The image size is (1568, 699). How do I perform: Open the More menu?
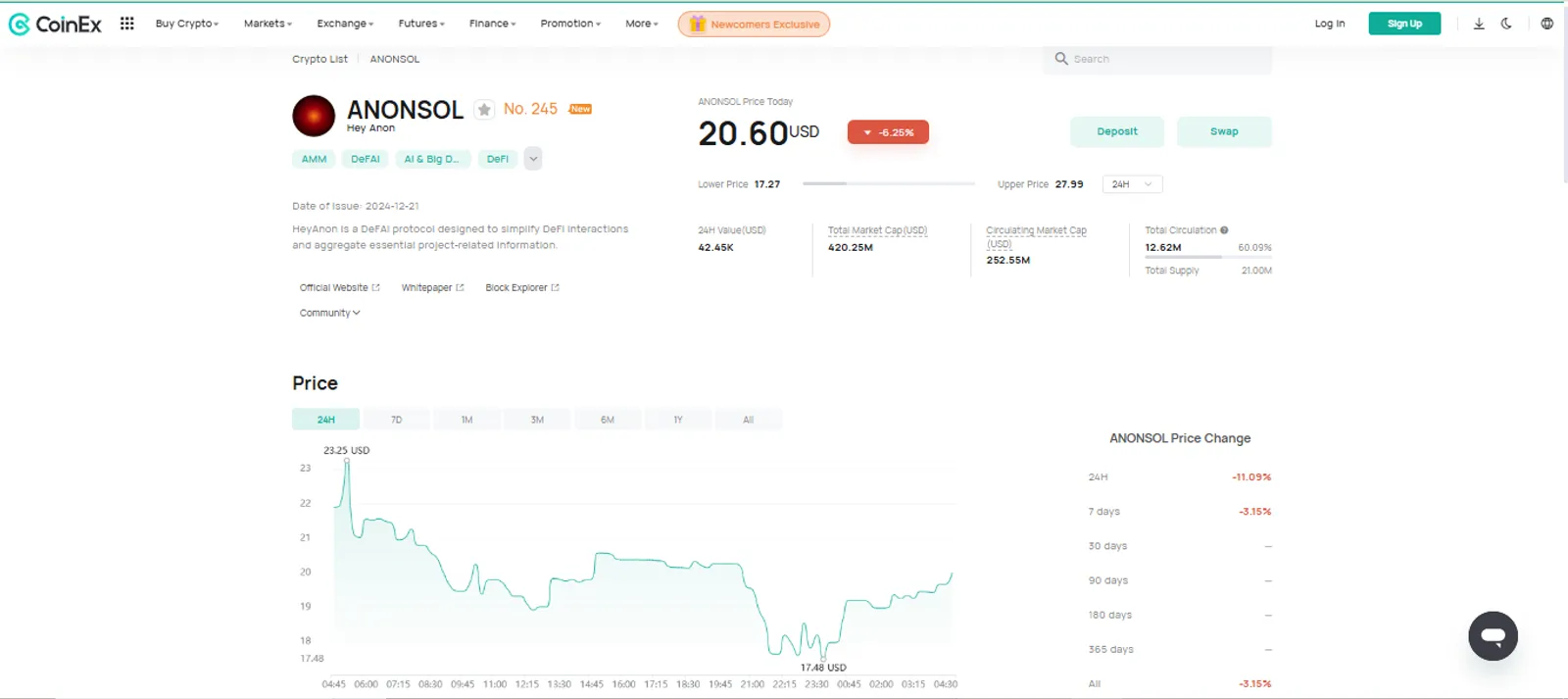[642, 24]
